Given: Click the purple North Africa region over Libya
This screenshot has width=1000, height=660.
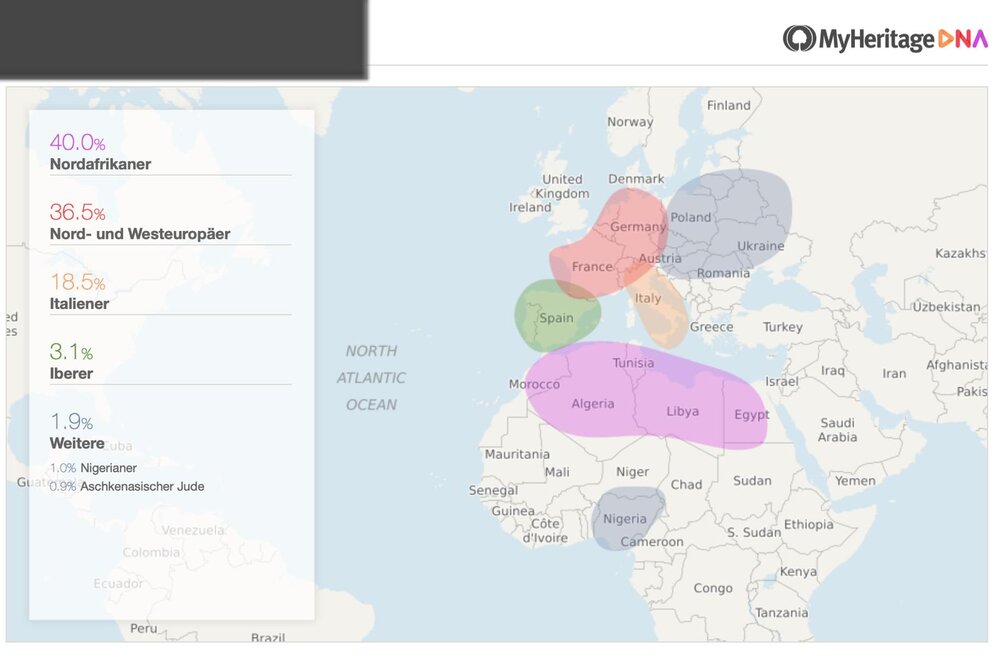Looking at the screenshot, I should click(x=683, y=411).
